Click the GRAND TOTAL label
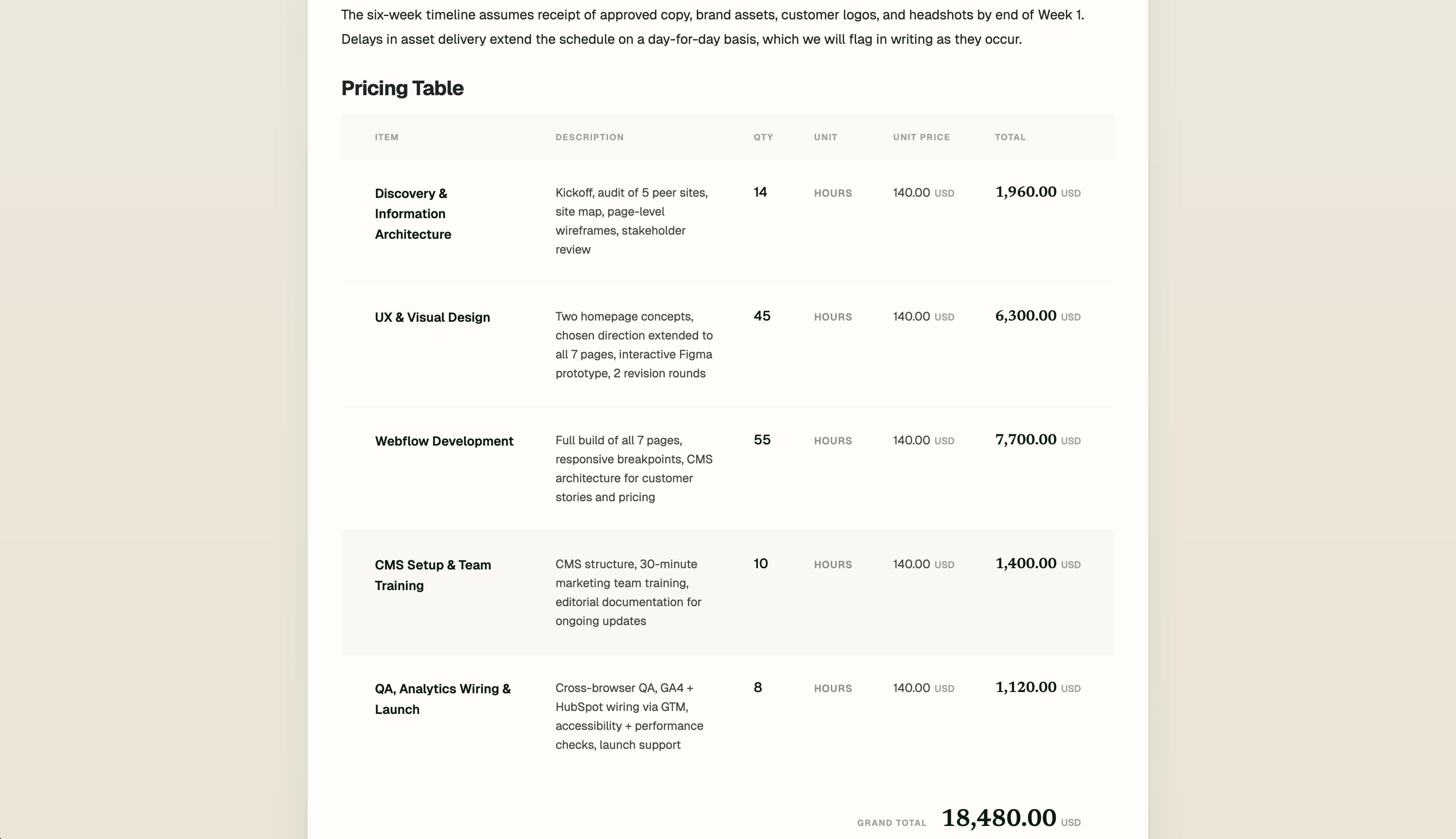The image size is (1456, 839). 891,823
